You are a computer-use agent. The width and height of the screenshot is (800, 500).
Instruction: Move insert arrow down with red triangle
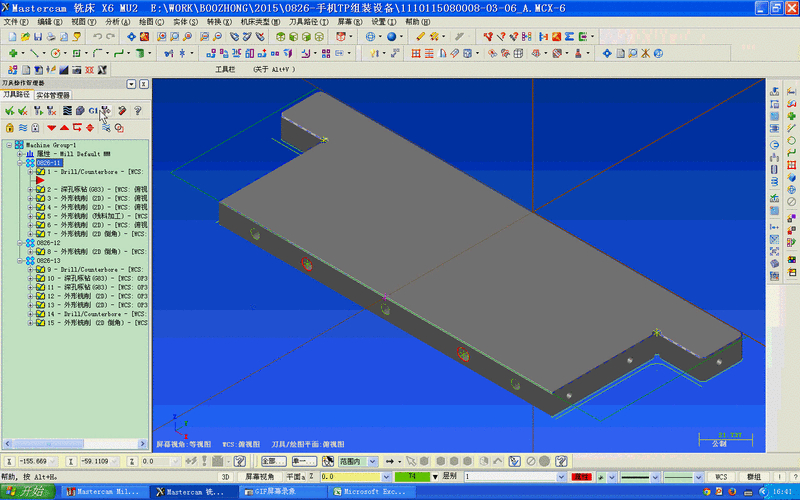[51, 128]
